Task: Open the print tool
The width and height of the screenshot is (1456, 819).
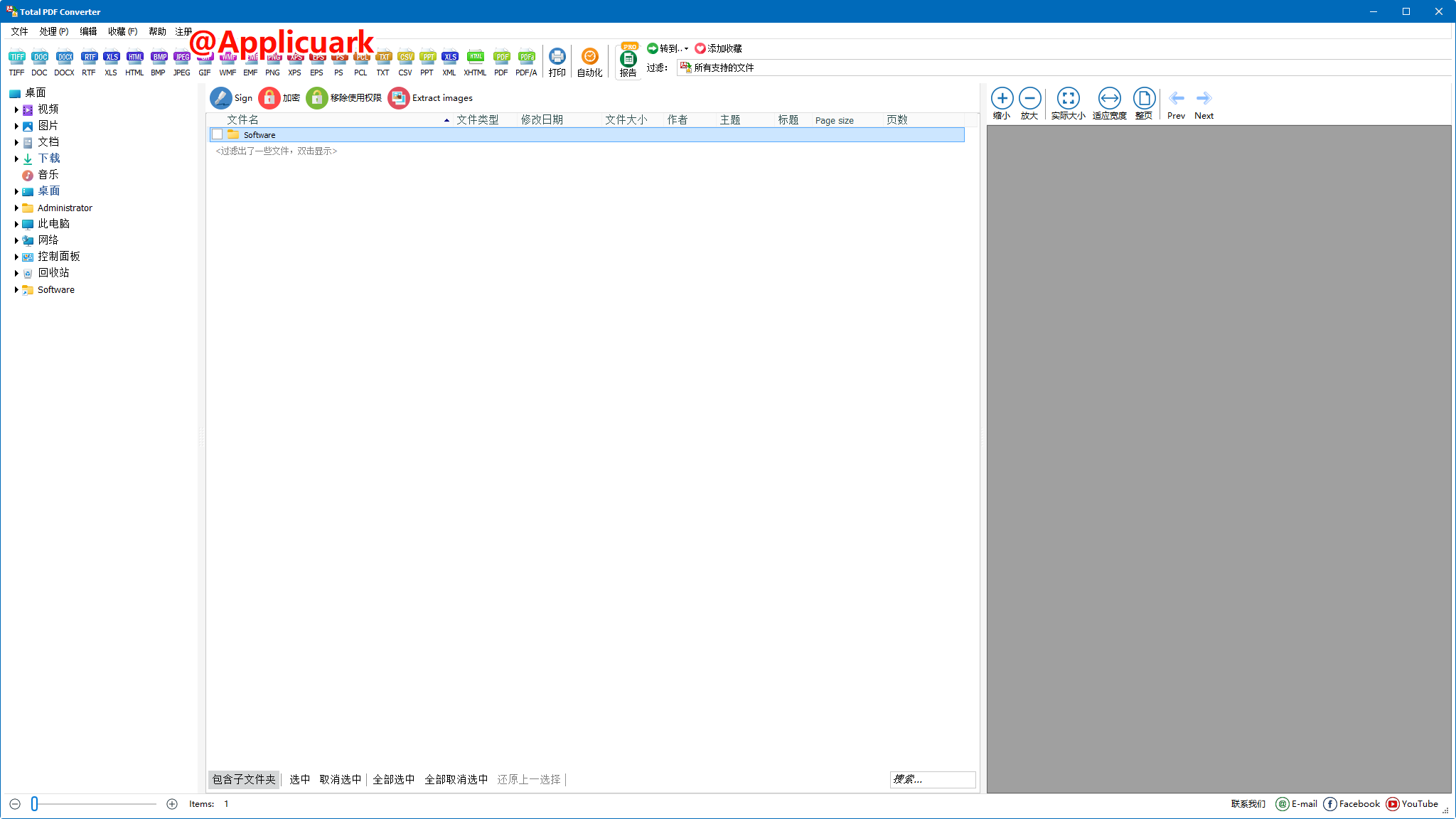Action: click(557, 61)
